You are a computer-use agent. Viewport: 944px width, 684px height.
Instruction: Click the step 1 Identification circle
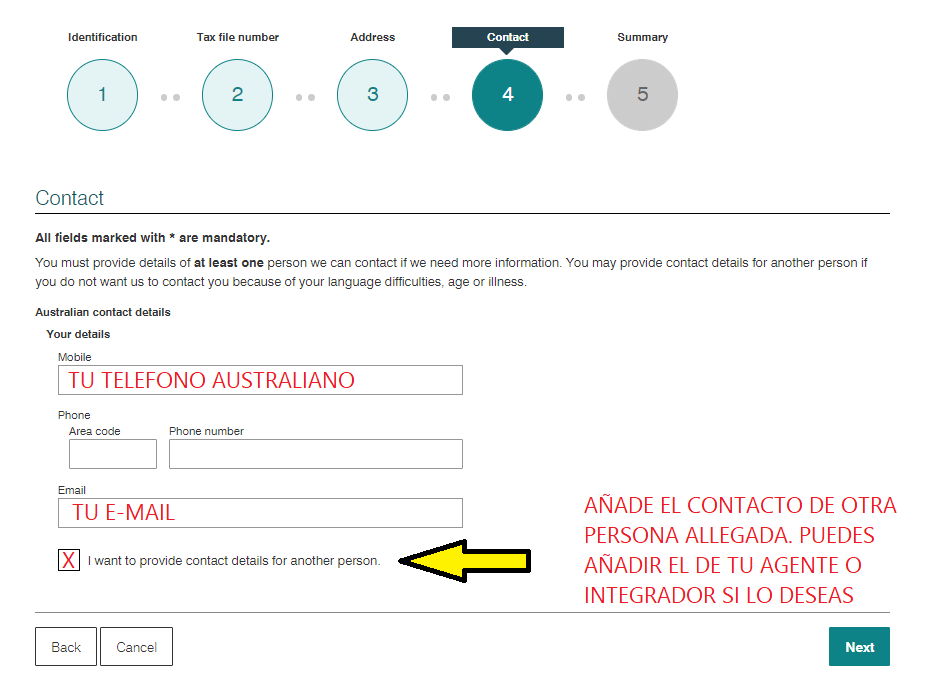pos(102,95)
